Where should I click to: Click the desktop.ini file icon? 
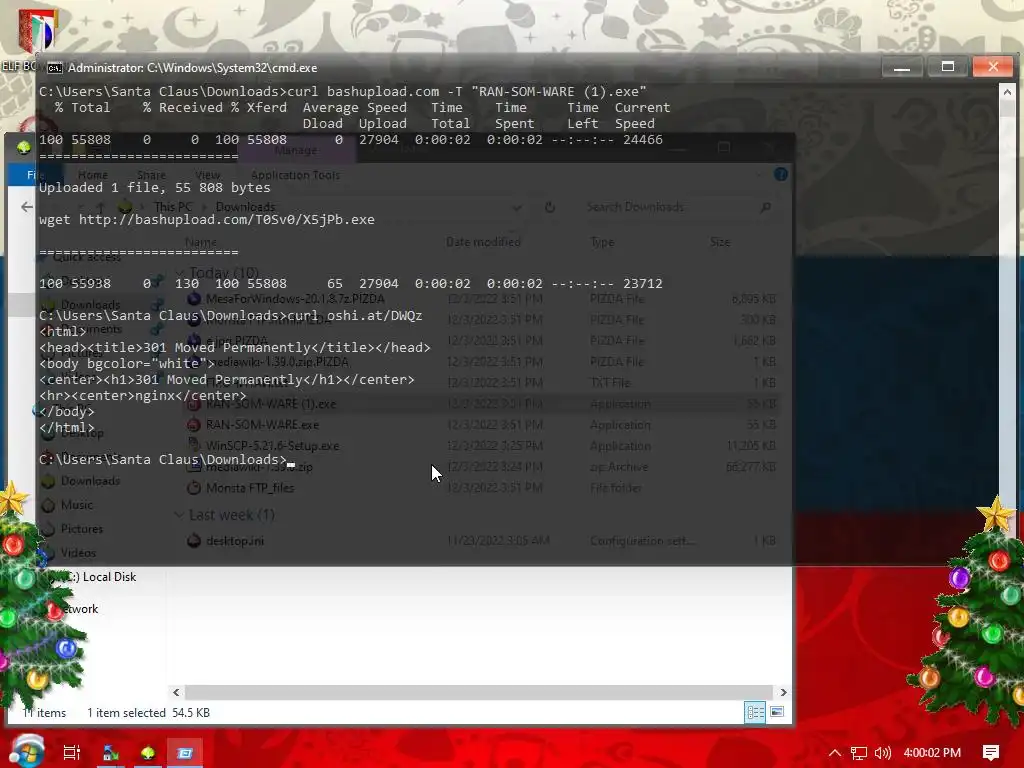(193, 541)
